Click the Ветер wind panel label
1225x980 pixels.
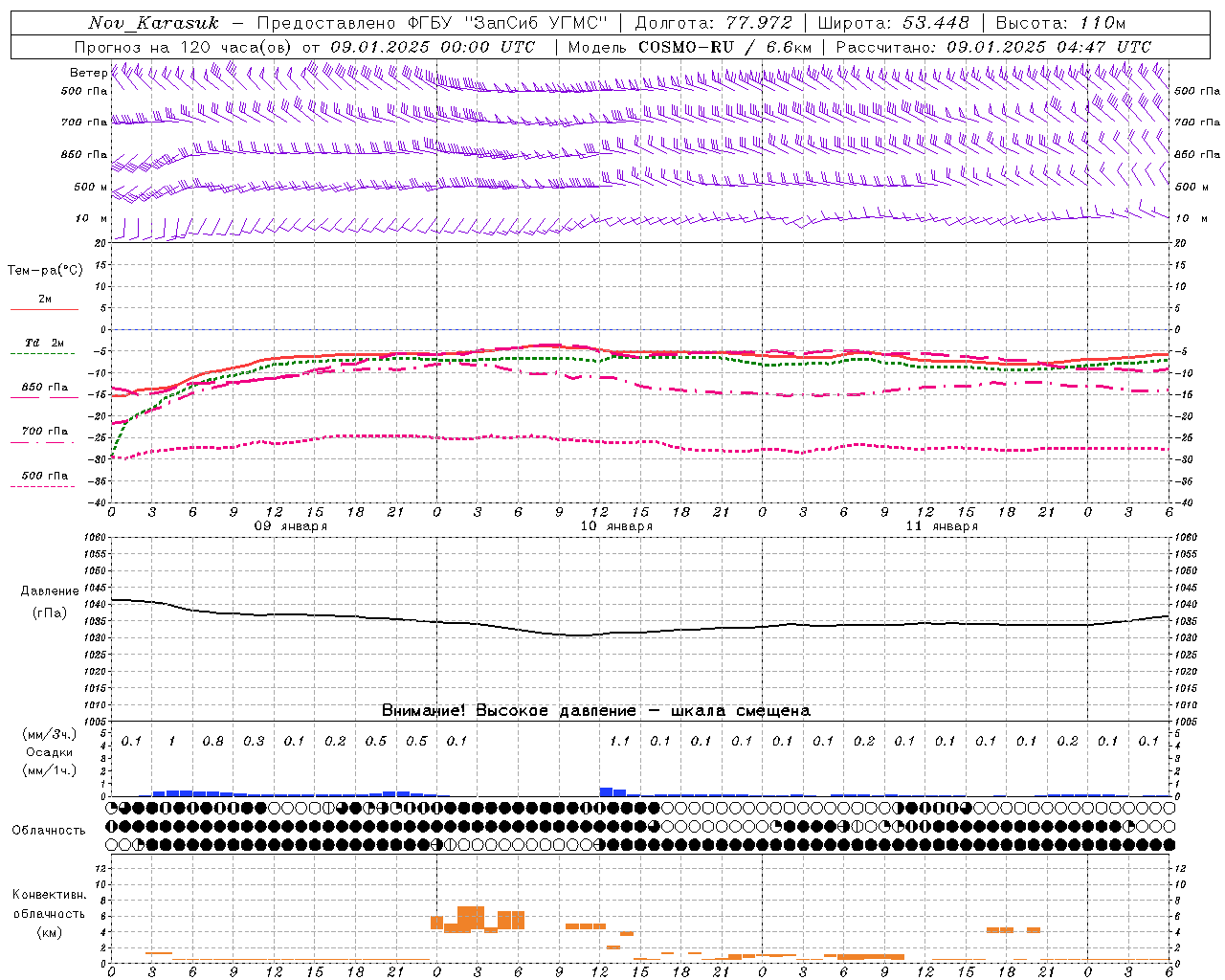(x=89, y=73)
